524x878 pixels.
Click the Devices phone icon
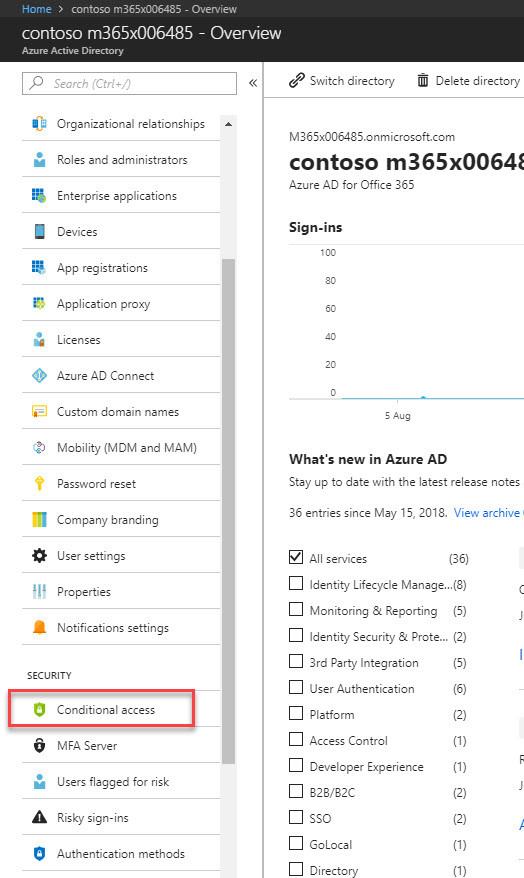[39, 231]
